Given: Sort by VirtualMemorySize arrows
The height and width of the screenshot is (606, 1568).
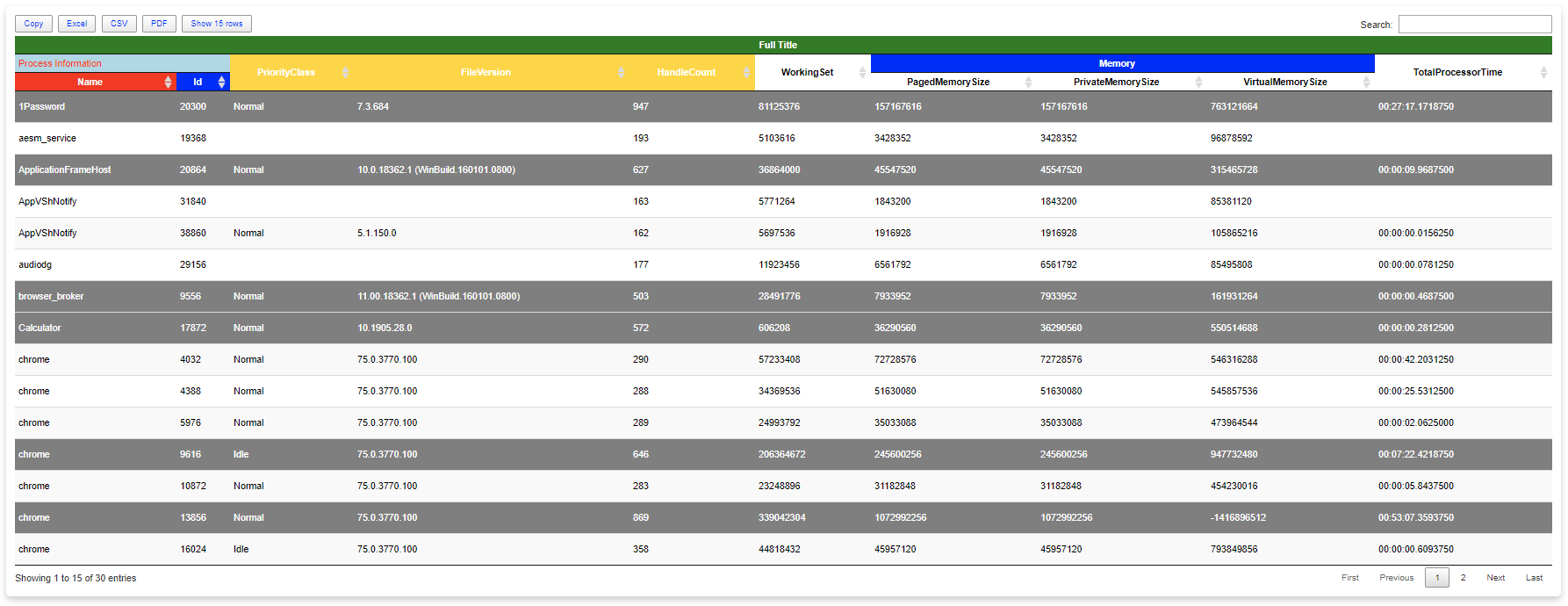Looking at the screenshot, I should [x=1366, y=82].
